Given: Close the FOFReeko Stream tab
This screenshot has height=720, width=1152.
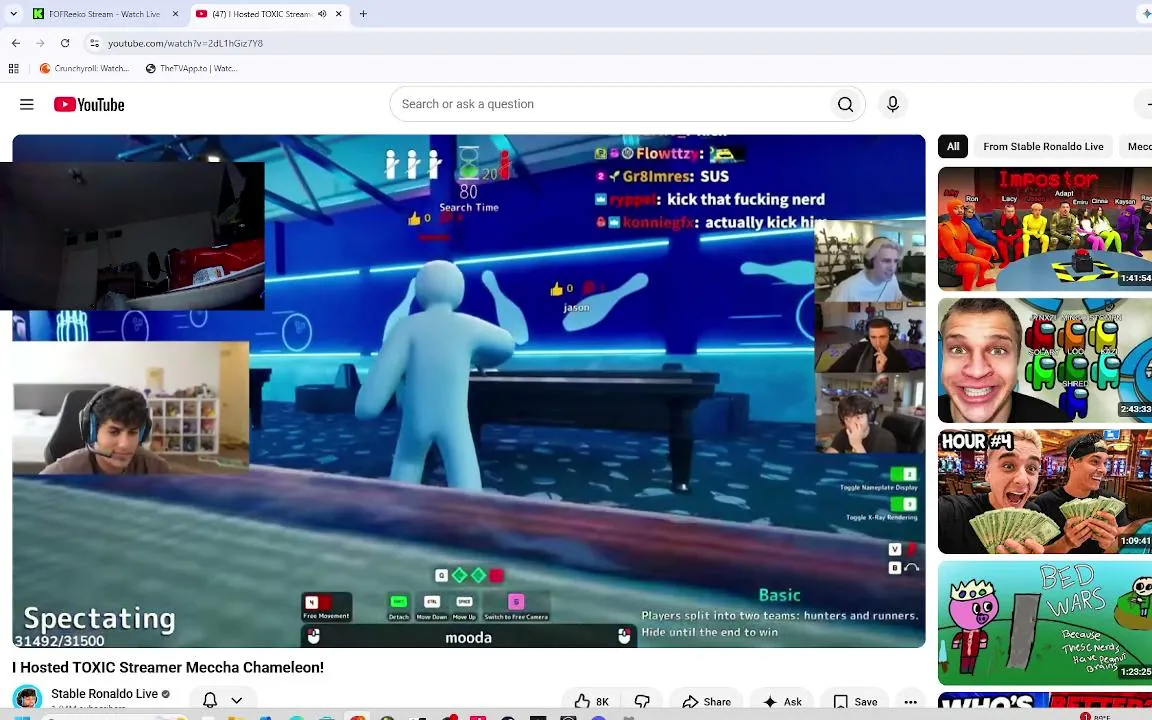Looking at the screenshot, I should (175, 14).
